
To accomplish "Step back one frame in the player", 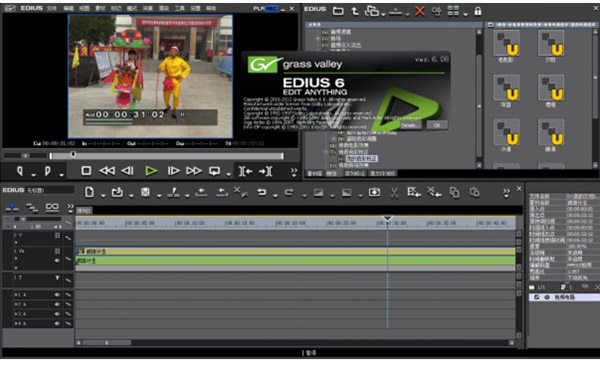I will [127, 171].
